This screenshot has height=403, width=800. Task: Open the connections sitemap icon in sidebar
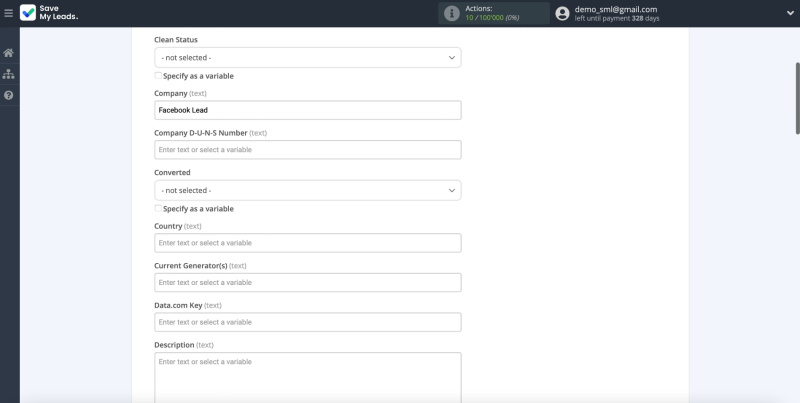(x=9, y=74)
